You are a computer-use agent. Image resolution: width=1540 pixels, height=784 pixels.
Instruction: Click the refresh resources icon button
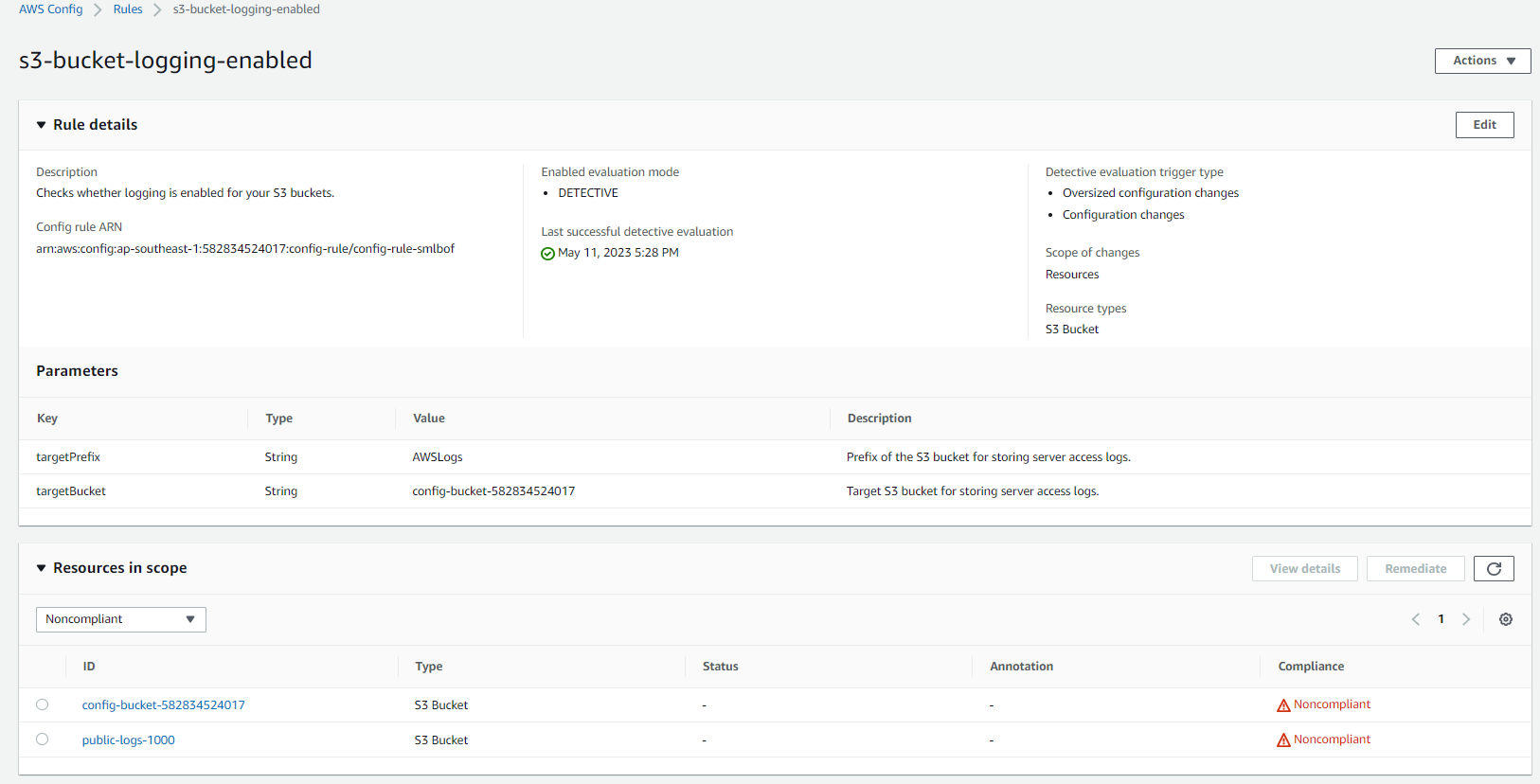point(1494,569)
